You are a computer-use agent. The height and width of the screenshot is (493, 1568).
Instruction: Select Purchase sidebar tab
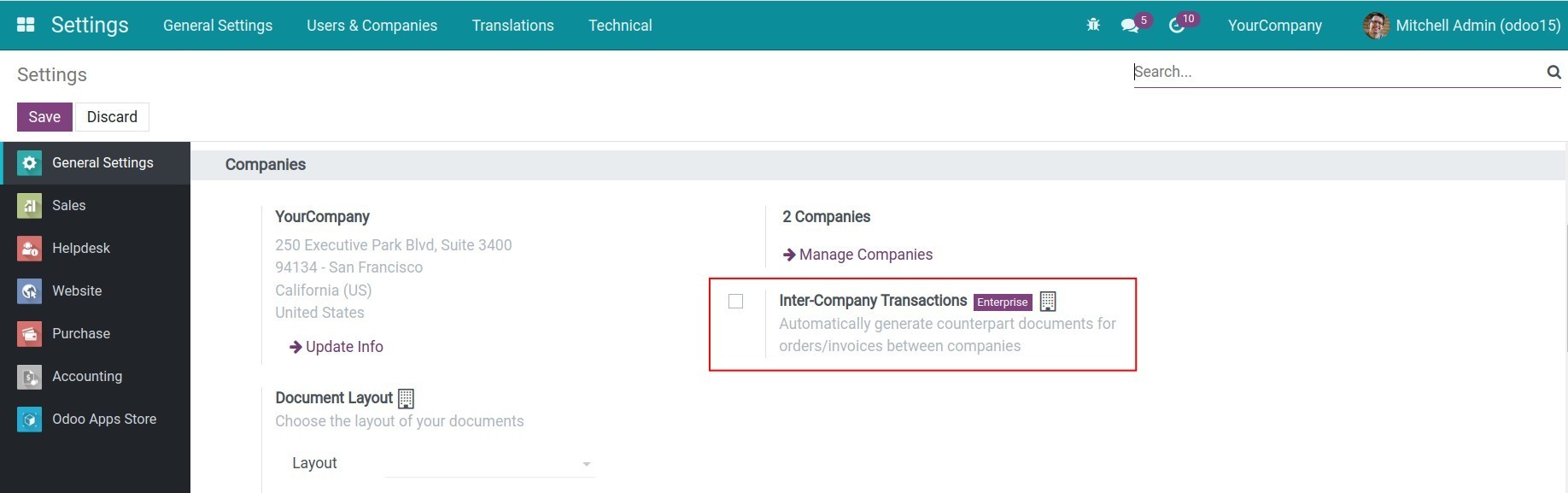click(95, 334)
